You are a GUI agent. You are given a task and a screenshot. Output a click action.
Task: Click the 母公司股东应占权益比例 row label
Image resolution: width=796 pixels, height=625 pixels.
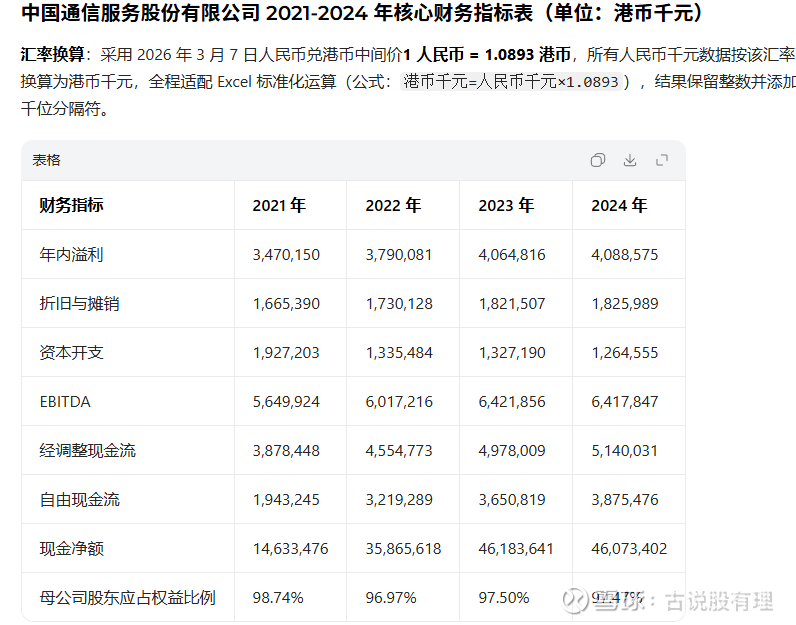(x=127, y=598)
